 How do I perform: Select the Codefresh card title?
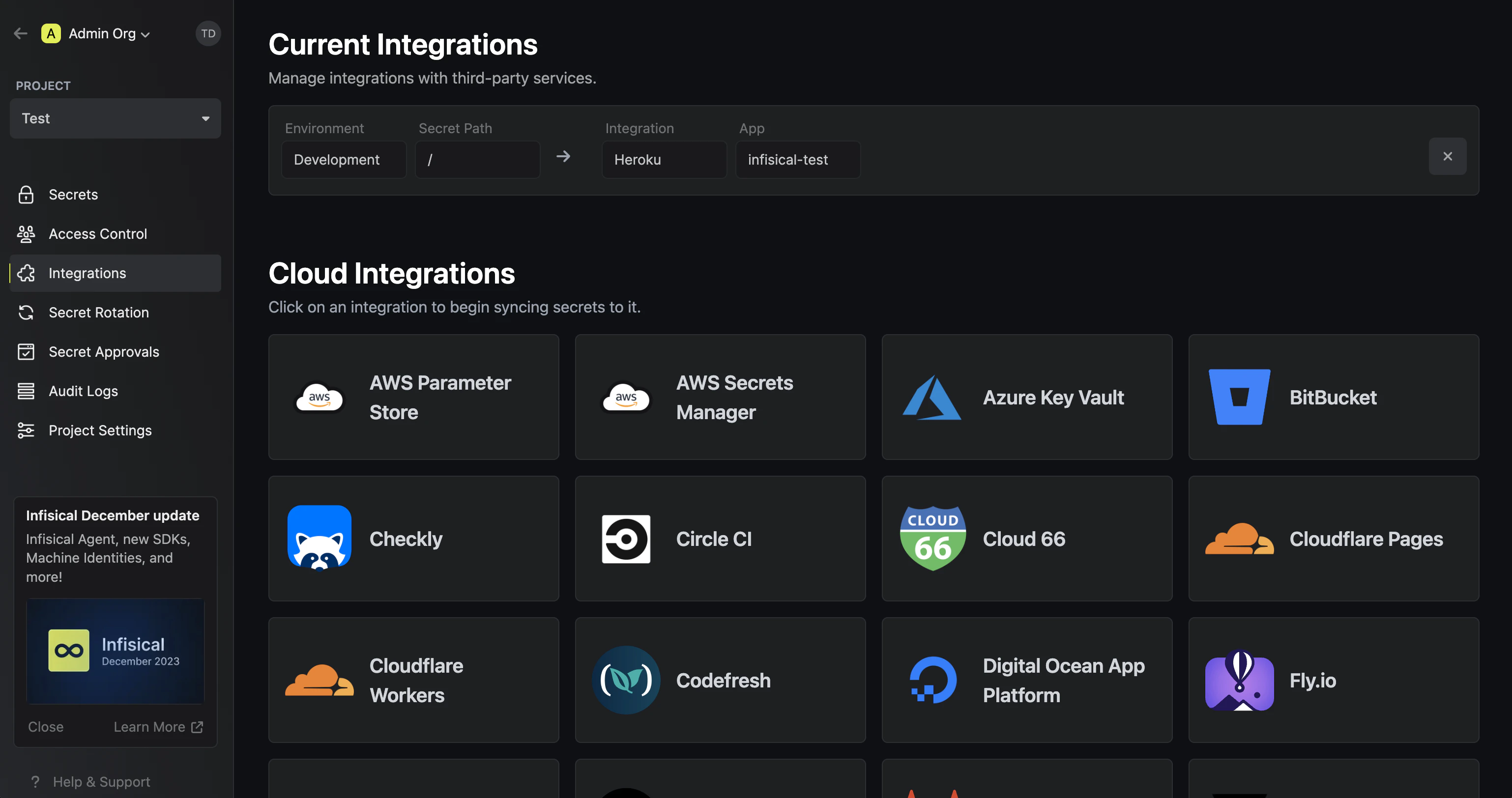(x=723, y=681)
